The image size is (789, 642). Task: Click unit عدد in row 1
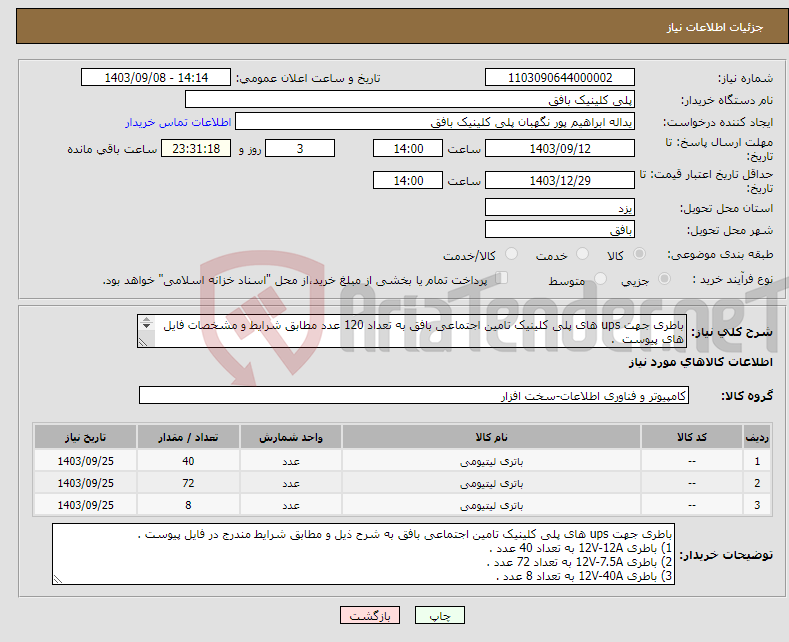[291, 462]
